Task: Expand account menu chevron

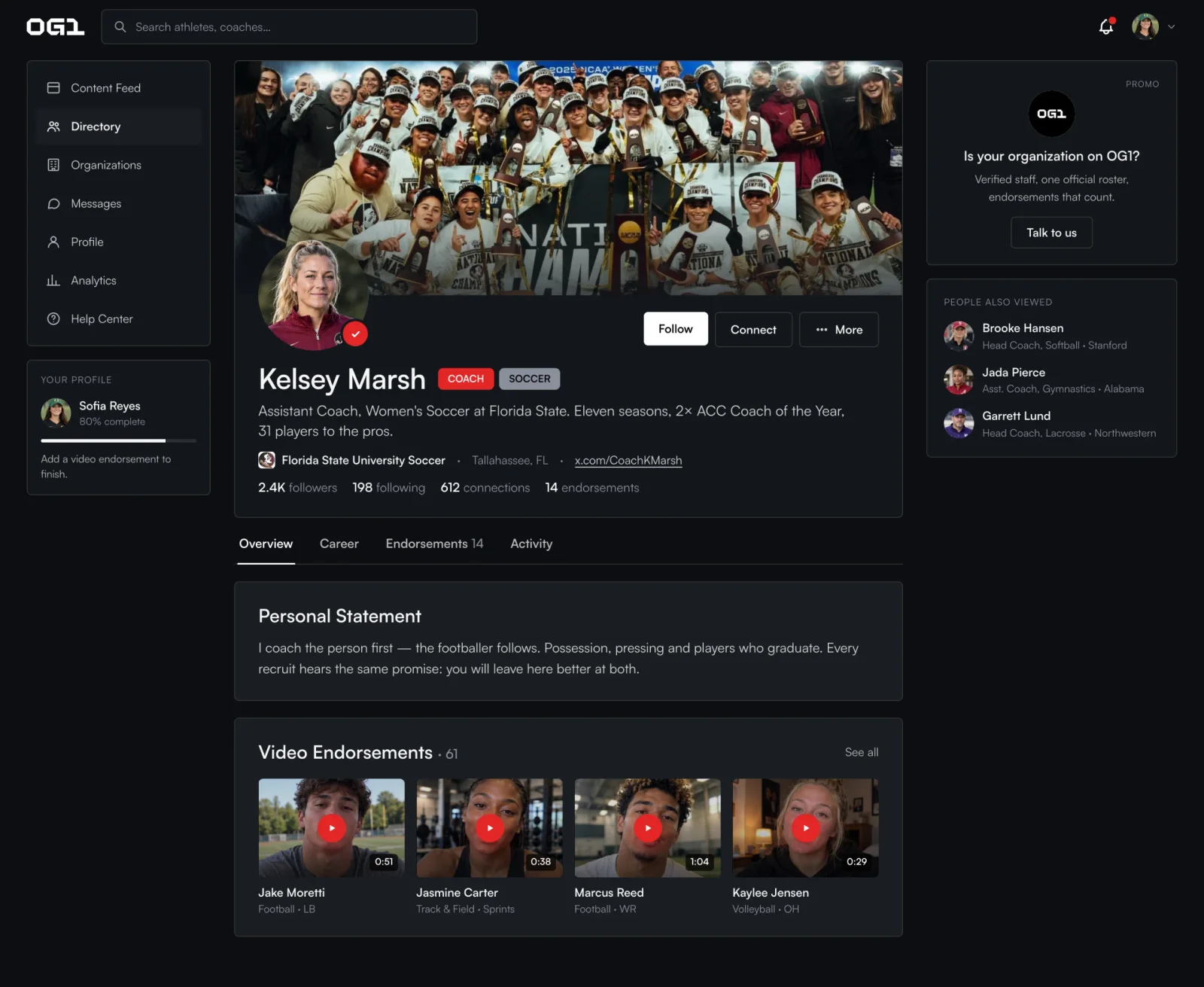Action: click(x=1171, y=27)
